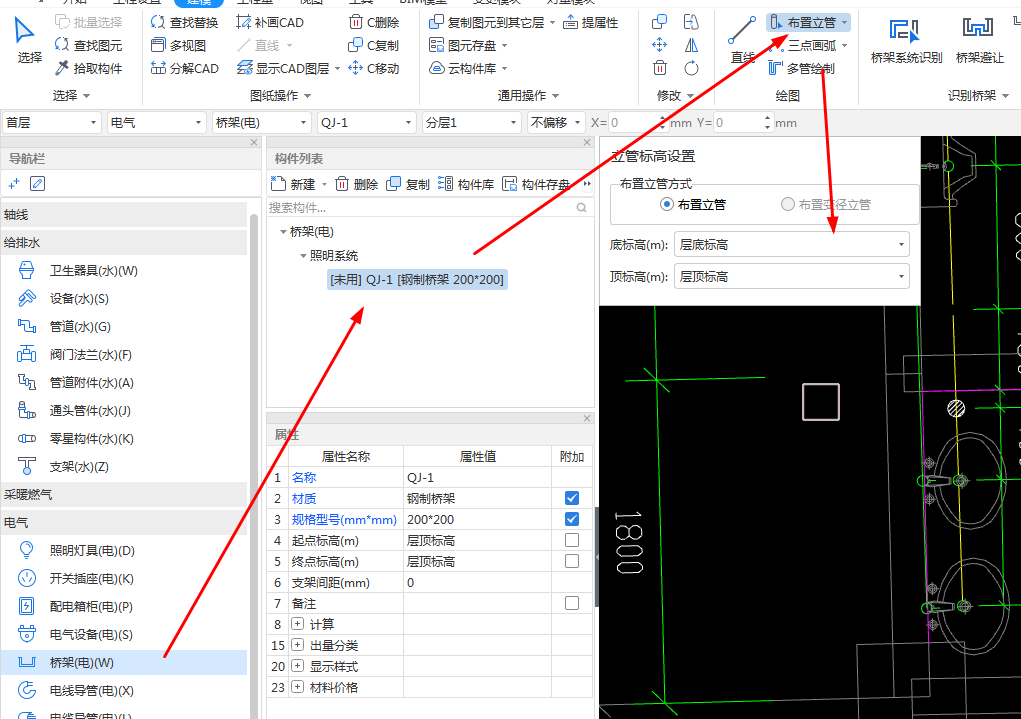Select 配电箱柜(电)(P) in navigation

[124, 606]
